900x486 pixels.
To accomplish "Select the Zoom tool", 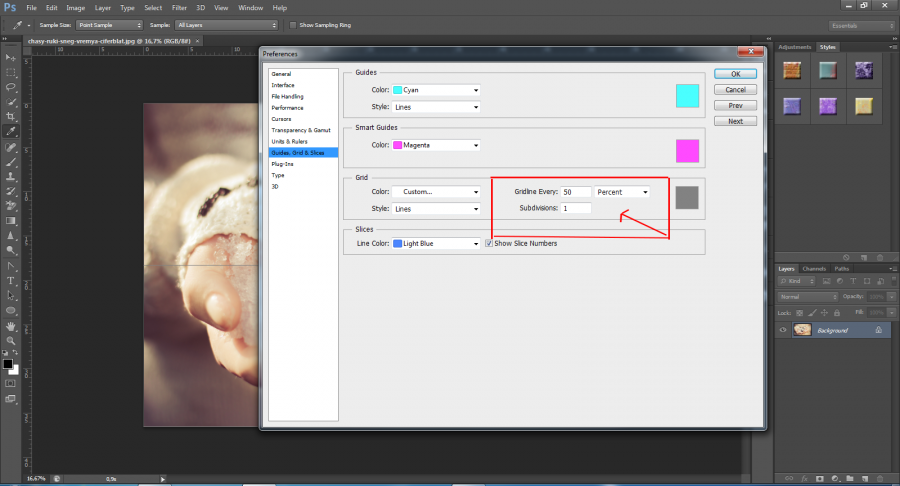I will (11, 340).
